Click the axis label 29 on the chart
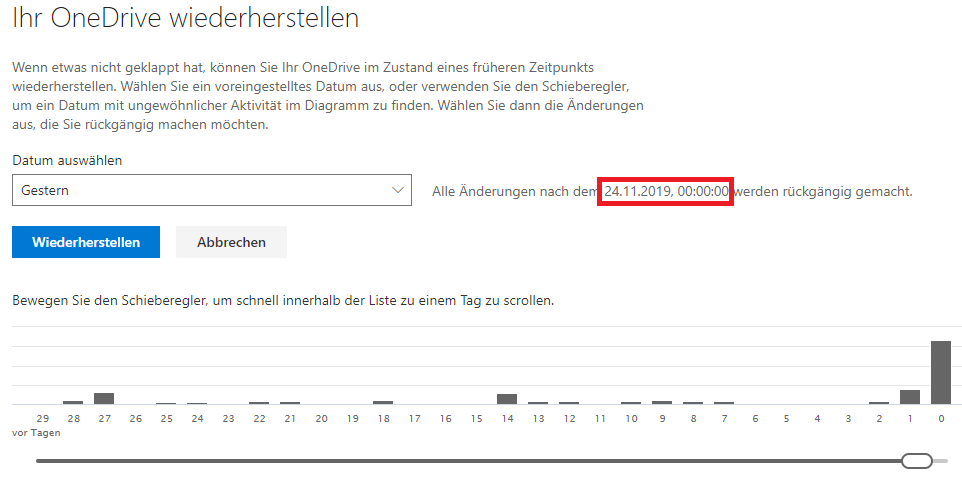 pos(42,418)
